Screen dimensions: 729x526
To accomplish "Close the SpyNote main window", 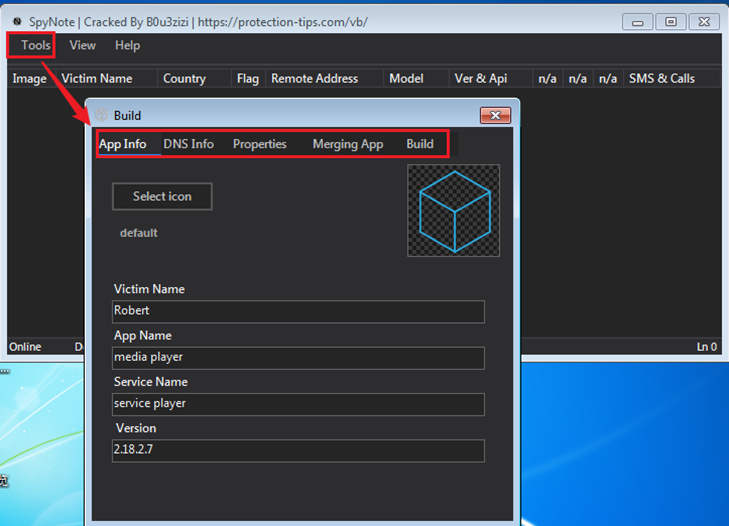I will pos(704,22).
